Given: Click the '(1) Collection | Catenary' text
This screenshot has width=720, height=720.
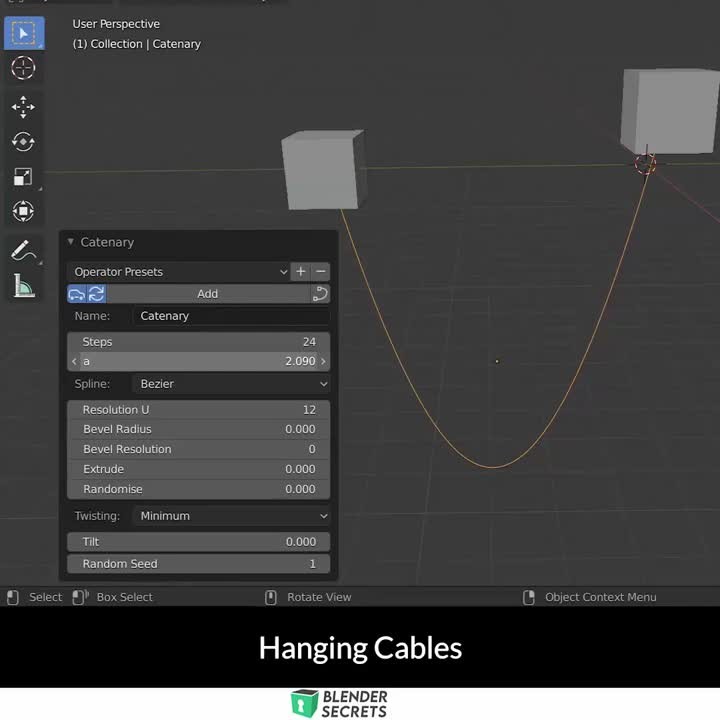Looking at the screenshot, I should click(136, 44).
